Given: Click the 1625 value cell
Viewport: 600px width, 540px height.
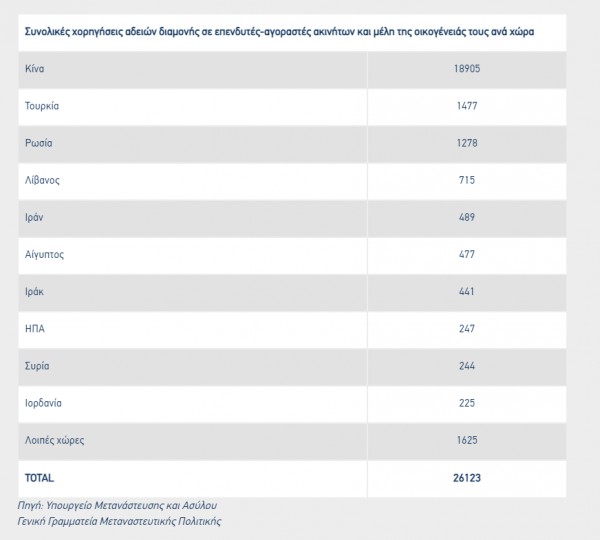Looking at the screenshot, I should click(x=466, y=440).
